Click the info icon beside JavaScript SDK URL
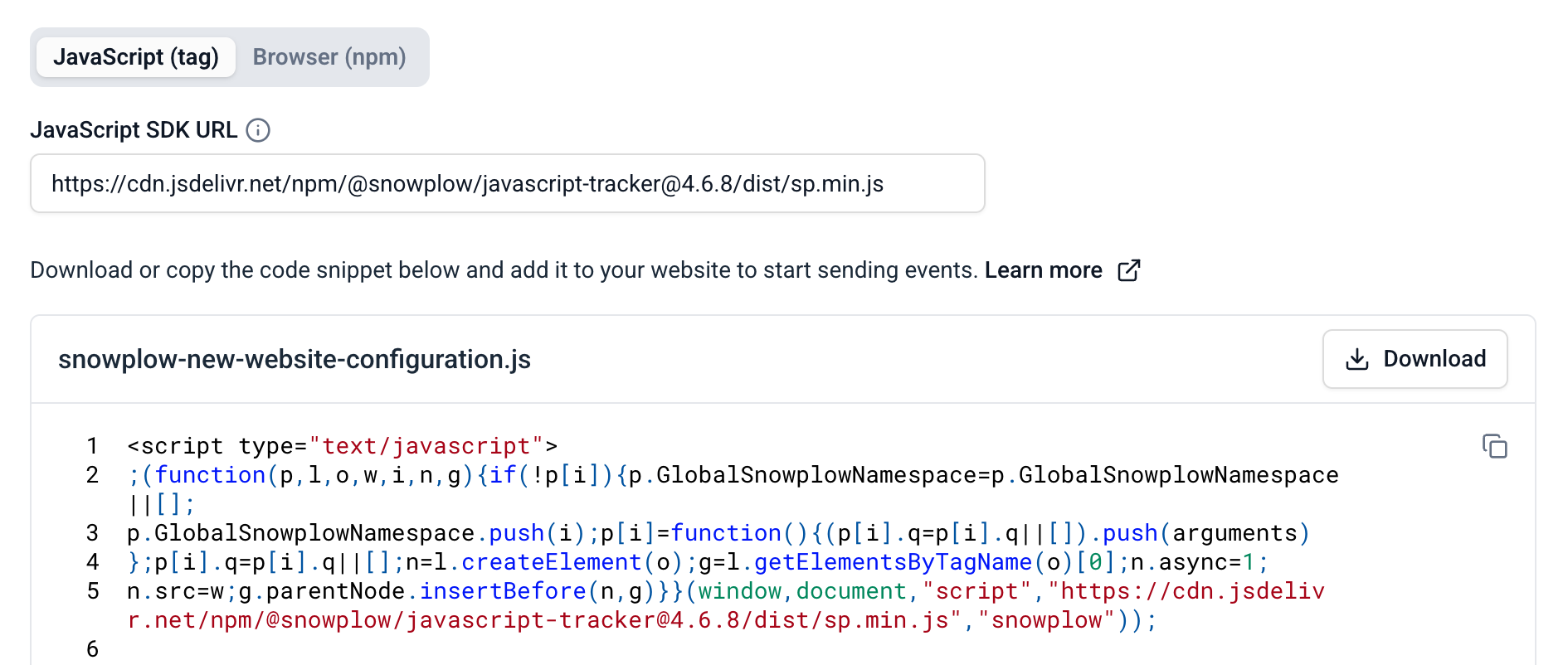 (x=258, y=130)
